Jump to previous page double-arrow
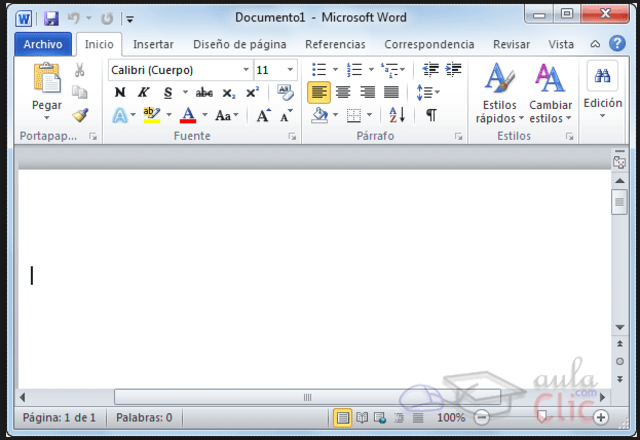This screenshot has height=440, width=640. tap(620, 344)
